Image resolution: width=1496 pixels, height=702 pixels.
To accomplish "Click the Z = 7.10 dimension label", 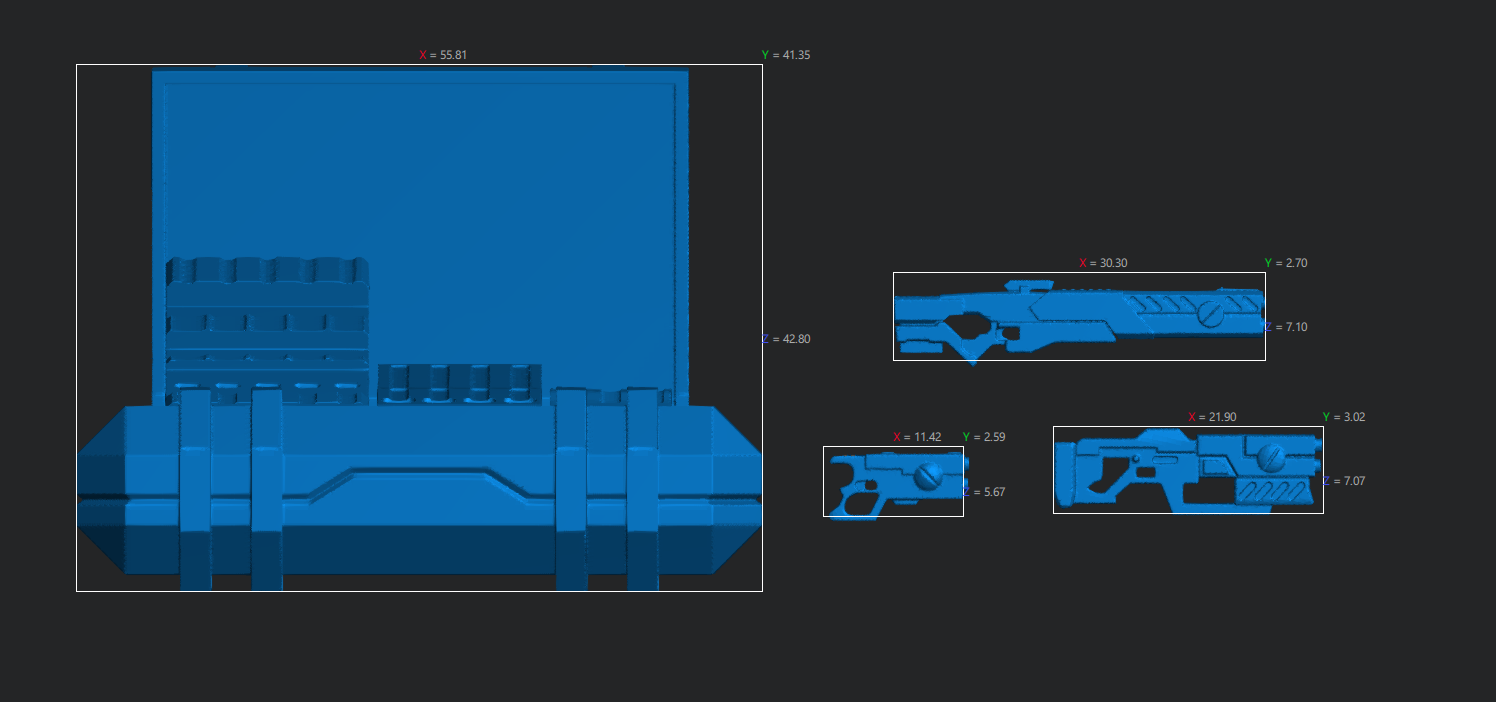I will coord(1286,327).
